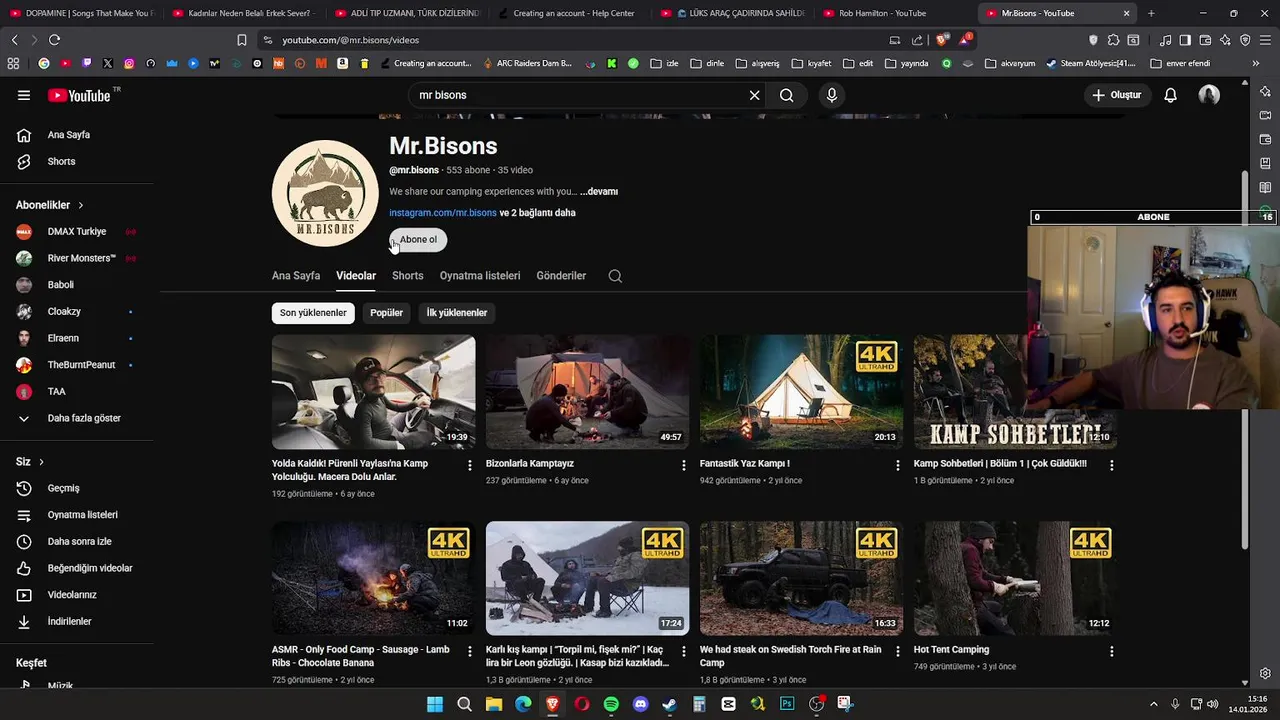Subscribe with the Abone ol button
The width and height of the screenshot is (1280, 720).
point(418,240)
